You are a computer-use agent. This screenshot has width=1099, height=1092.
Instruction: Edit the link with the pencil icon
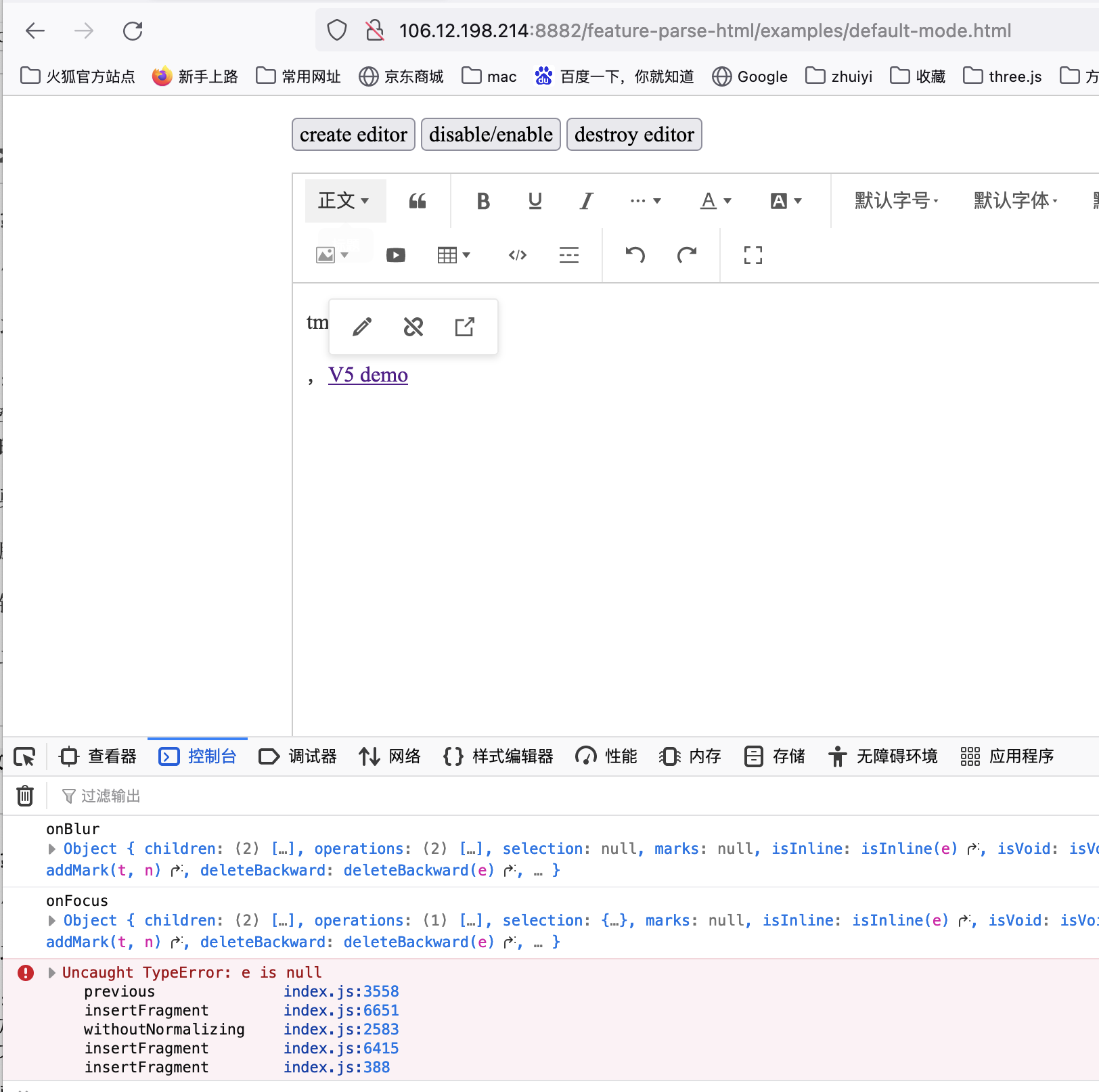(x=361, y=326)
